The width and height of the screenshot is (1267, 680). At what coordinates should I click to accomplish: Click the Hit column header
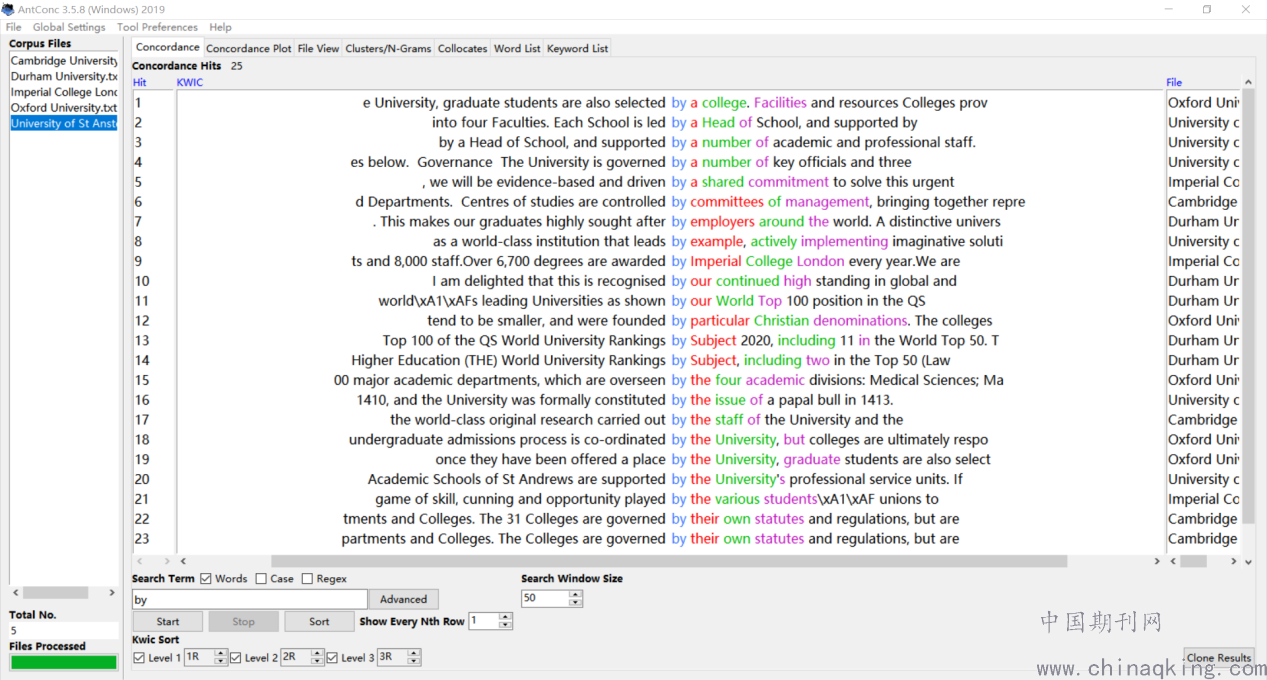[140, 82]
